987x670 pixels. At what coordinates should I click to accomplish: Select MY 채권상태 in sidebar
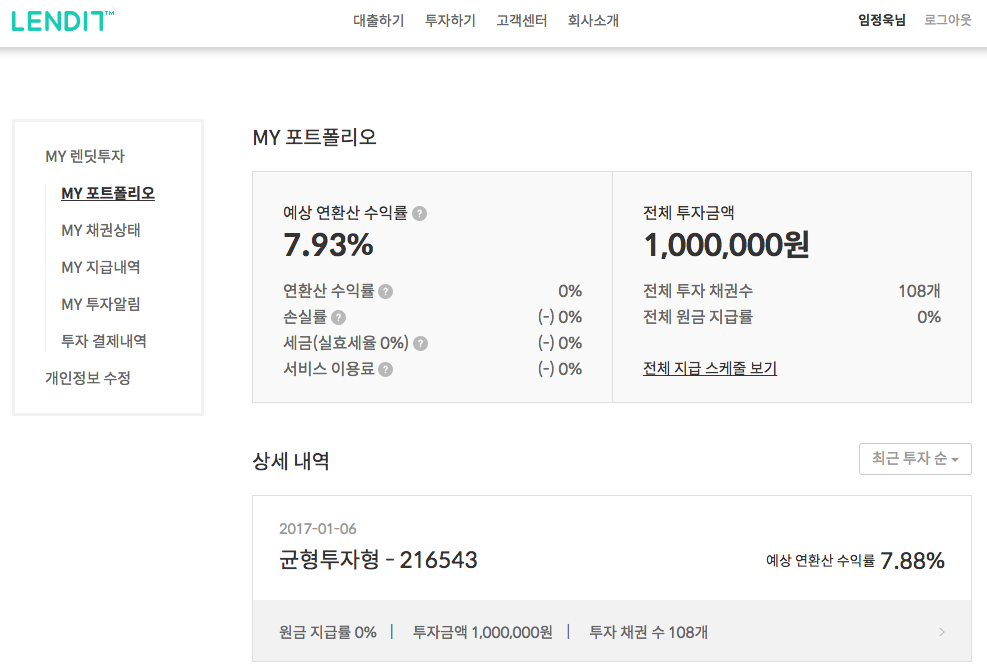coord(100,230)
